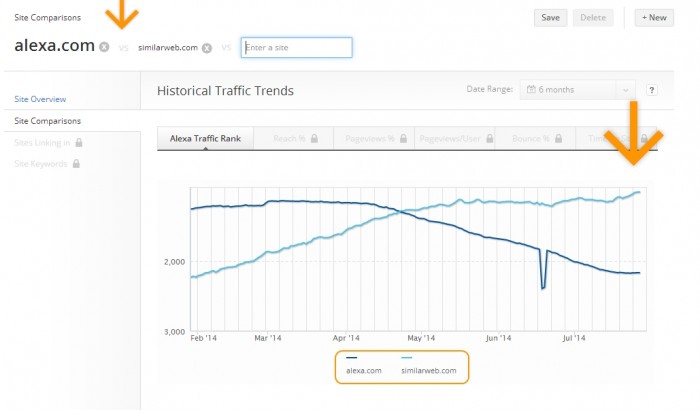
Task: Select the locked Pageviews/User tab
Action: coord(455,139)
